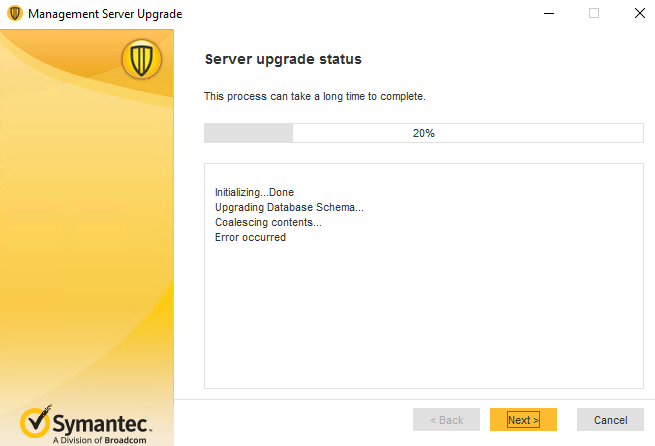
Task: Click the 20% progress label
Action: pyautogui.click(x=423, y=133)
